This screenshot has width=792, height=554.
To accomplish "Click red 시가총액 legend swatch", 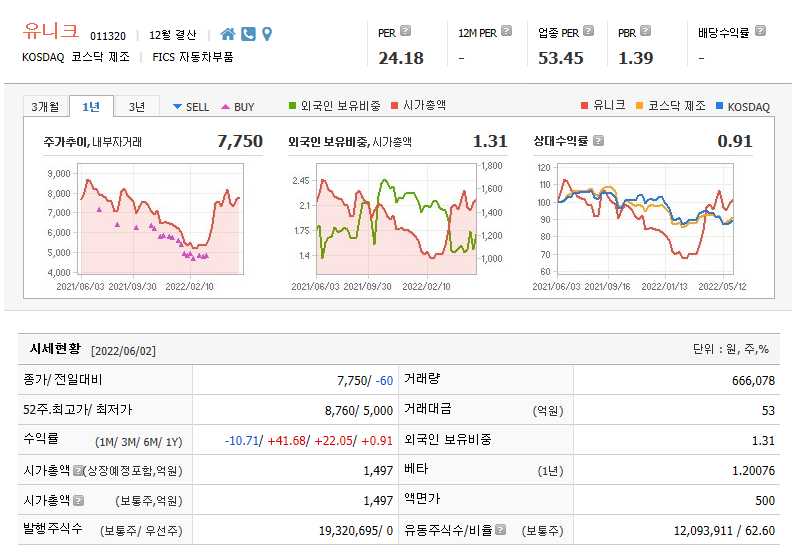I will 394,106.
